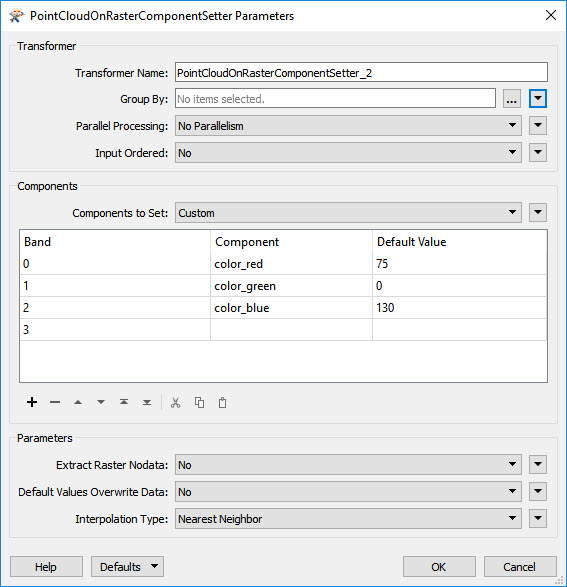Viewport: 567px width, 587px height.
Task: Select Band 2 cell in table
Action: [115, 308]
